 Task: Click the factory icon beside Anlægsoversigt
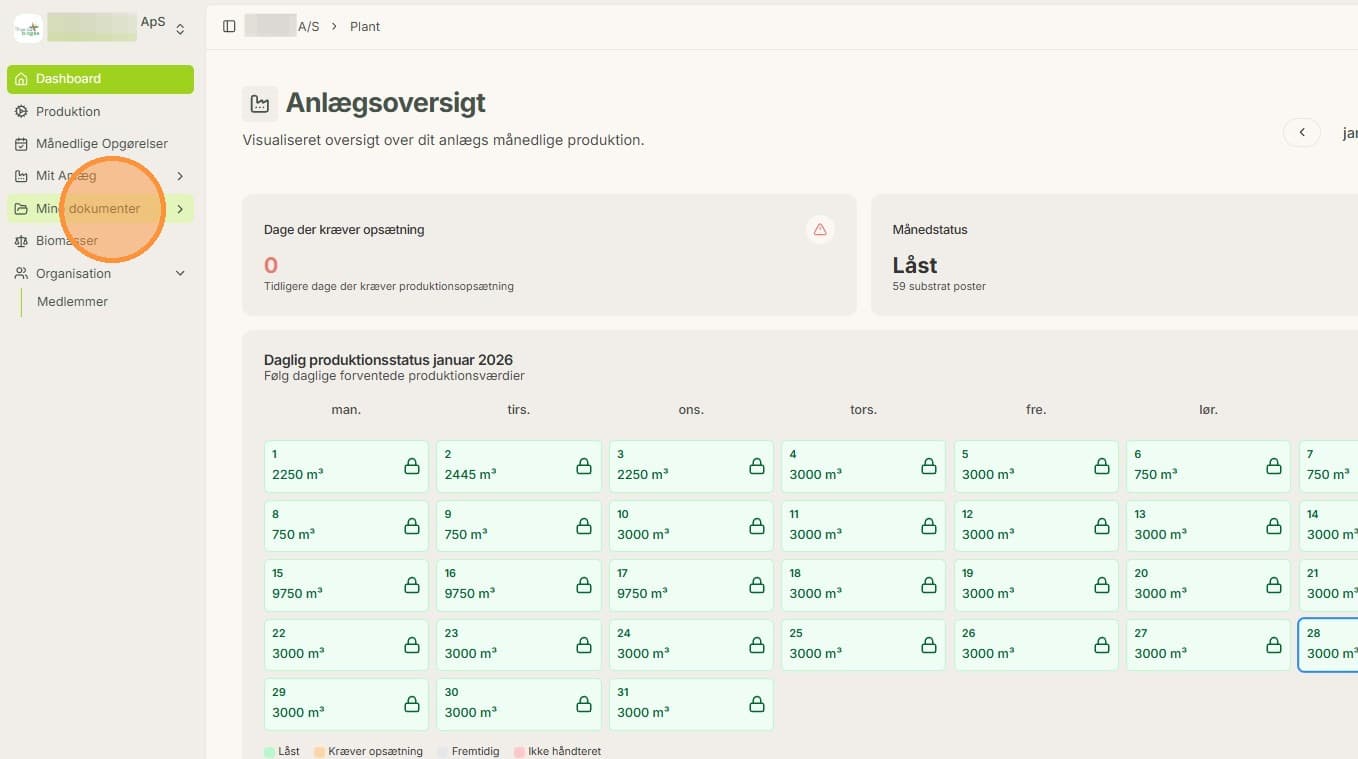tap(260, 104)
